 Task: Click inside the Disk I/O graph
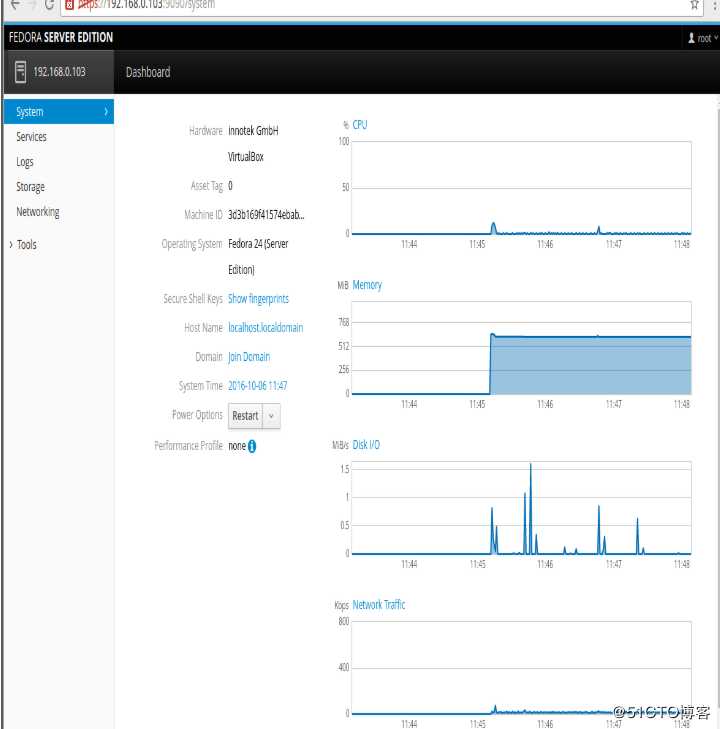[521, 508]
